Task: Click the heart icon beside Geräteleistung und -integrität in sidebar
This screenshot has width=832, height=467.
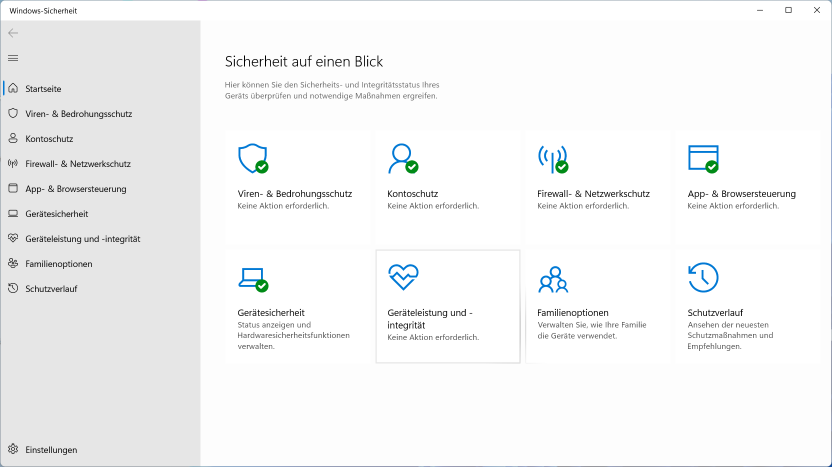Action: tap(13, 238)
